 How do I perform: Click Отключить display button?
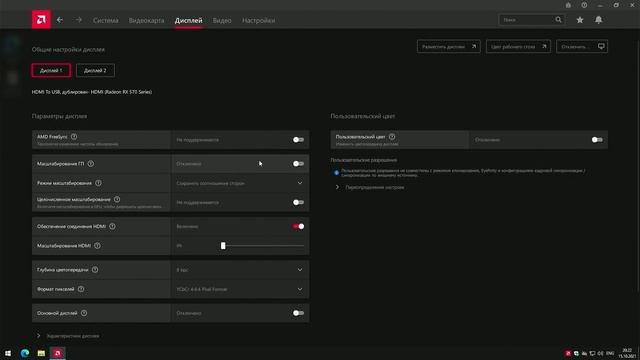pos(582,47)
